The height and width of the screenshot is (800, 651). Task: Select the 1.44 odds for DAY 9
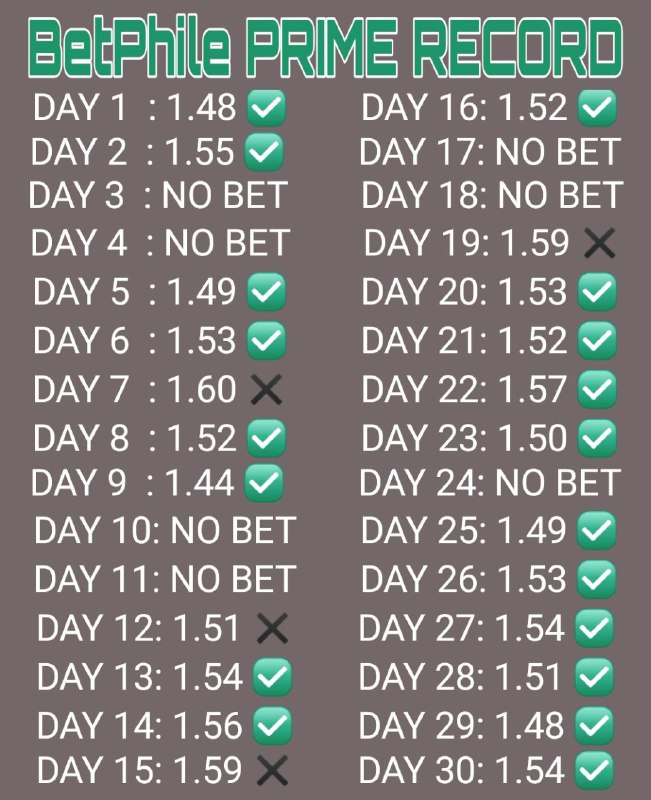[198, 484]
